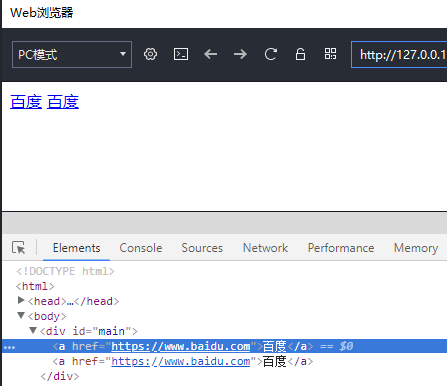447x386 pixels.
Task: Switch to the Network tab
Action: [x=265, y=248]
